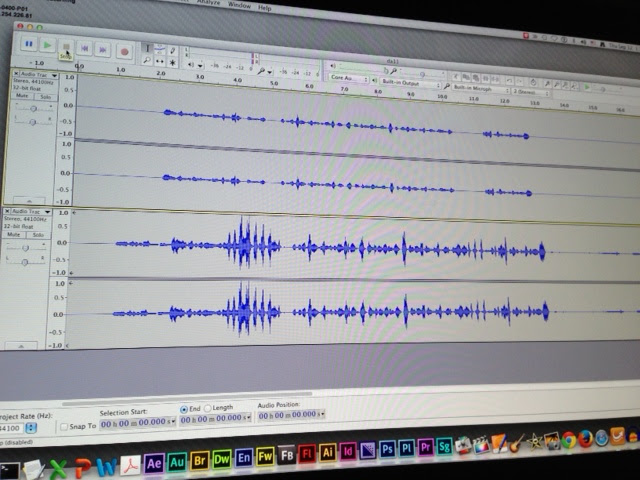Click the Pause transport button
Image resolution: width=640 pixels, height=480 pixels.
coord(29,44)
